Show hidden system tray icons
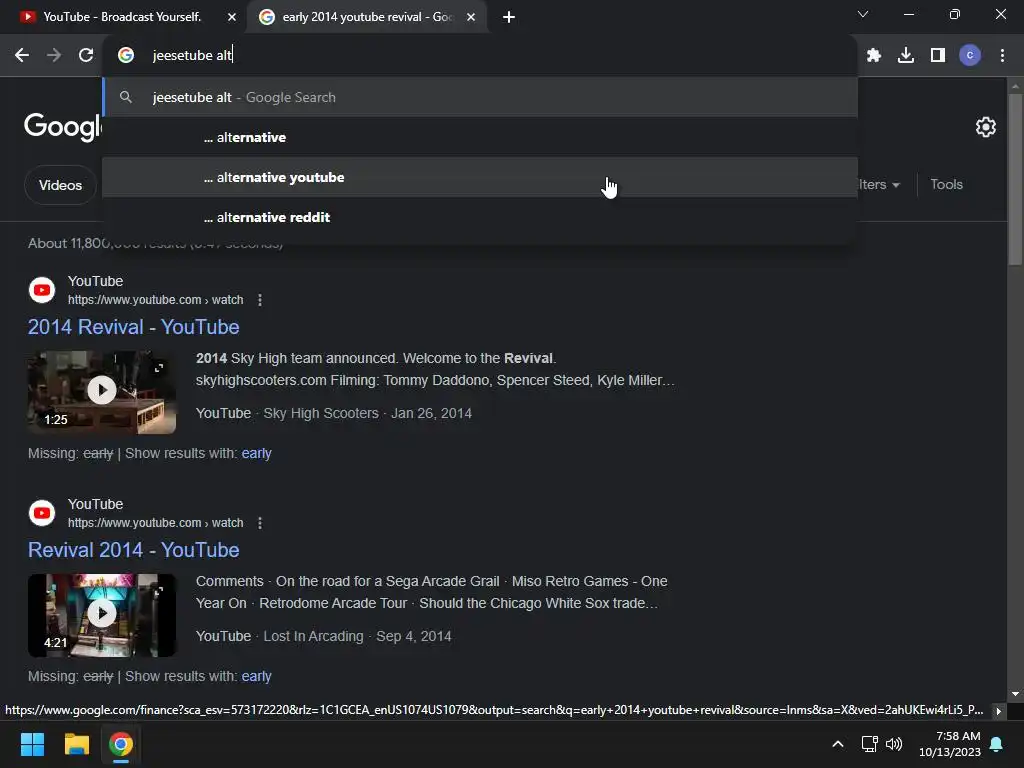 [x=838, y=744]
